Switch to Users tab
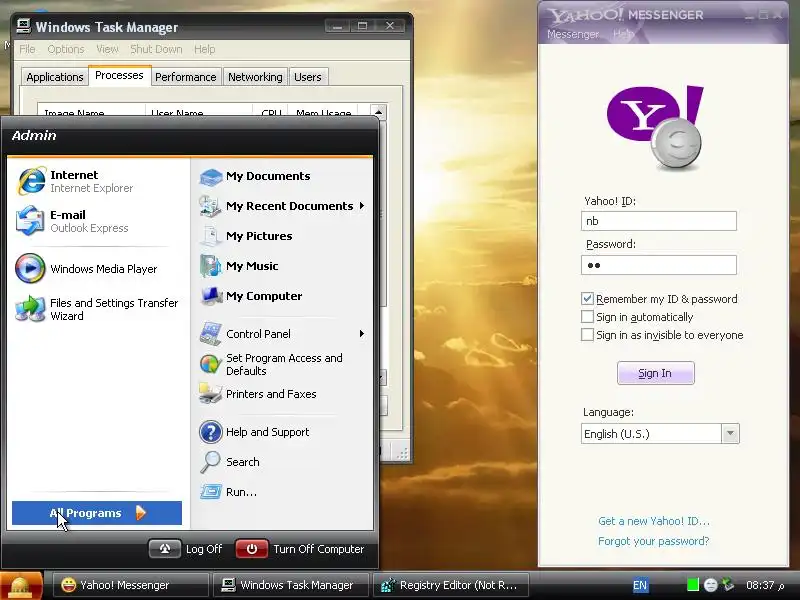Image resolution: width=800 pixels, height=600 pixels. coord(308,77)
